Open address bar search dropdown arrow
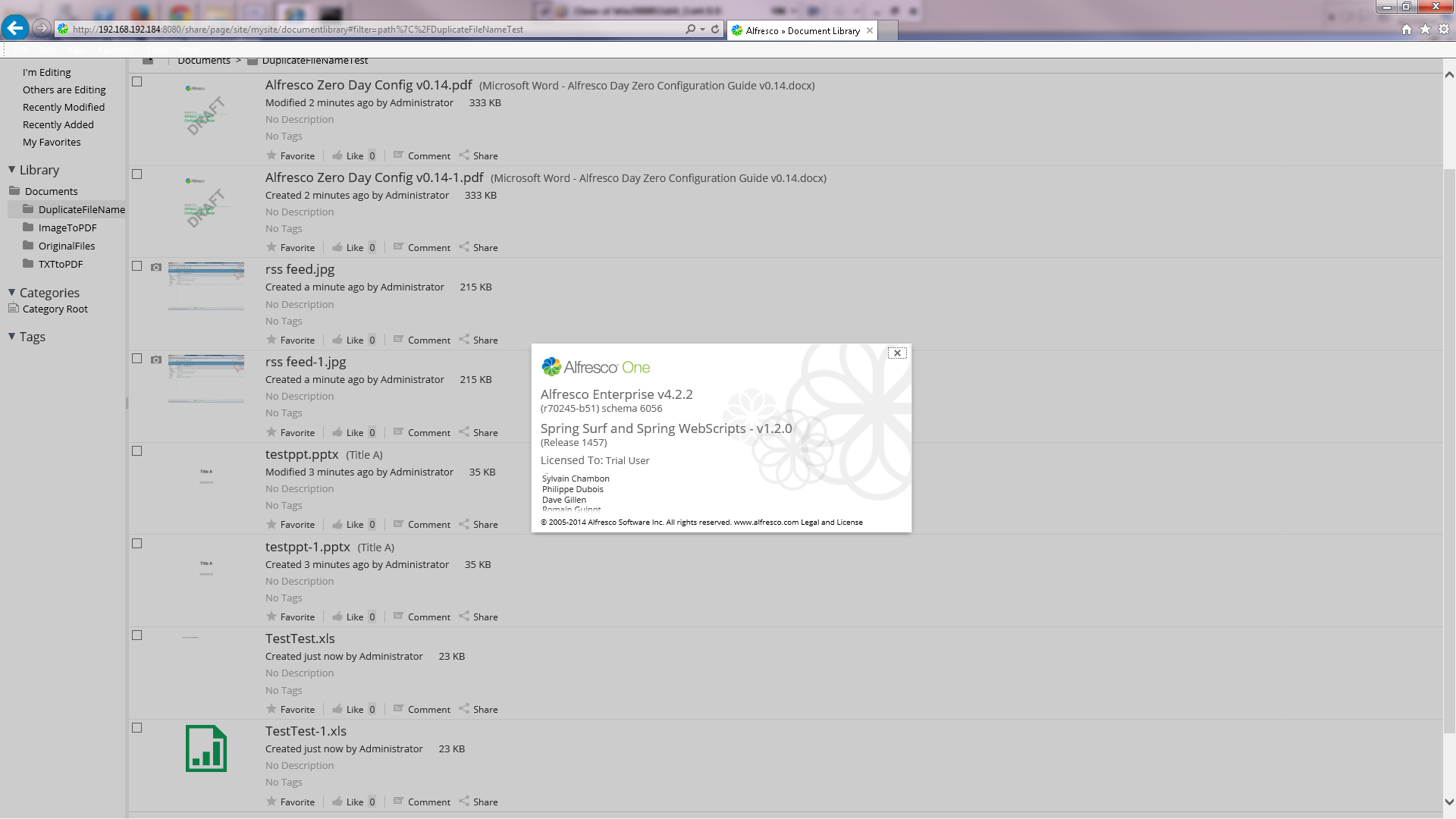 coord(703,29)
